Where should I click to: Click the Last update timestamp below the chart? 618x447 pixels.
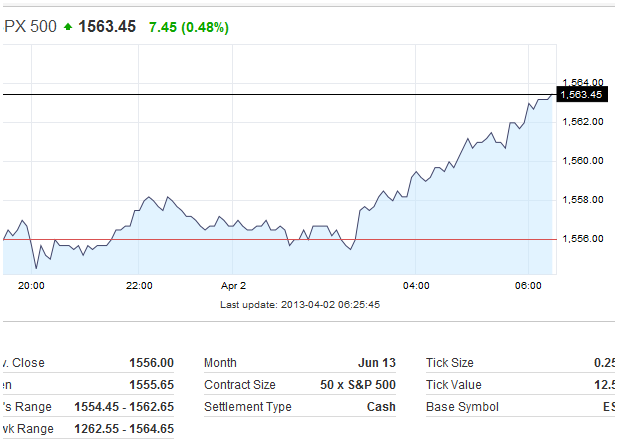point(300,304)
